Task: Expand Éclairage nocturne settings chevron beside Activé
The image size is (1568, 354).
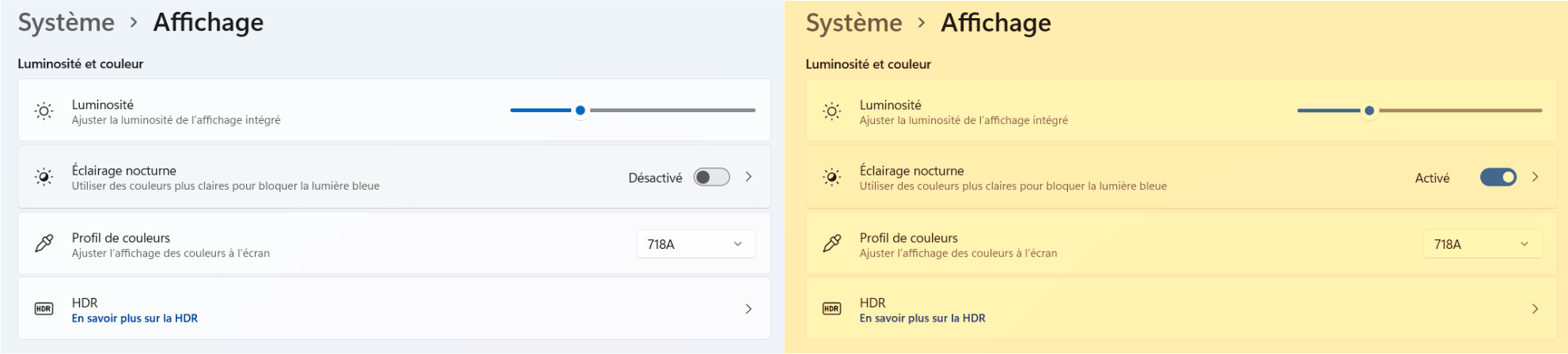Action: 1536,177
